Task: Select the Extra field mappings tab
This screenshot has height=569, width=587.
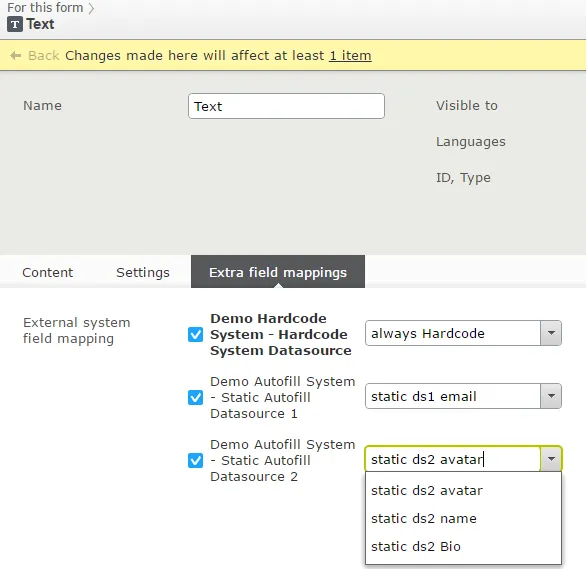Action: (278, 272)
